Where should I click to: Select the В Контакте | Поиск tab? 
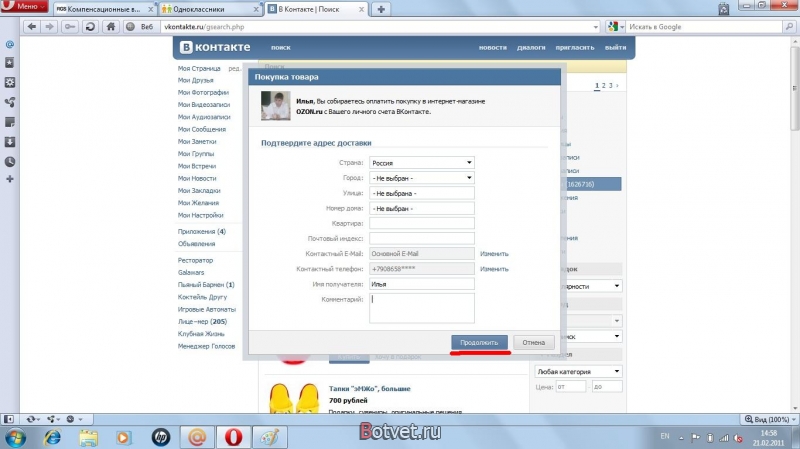(316, 9)
